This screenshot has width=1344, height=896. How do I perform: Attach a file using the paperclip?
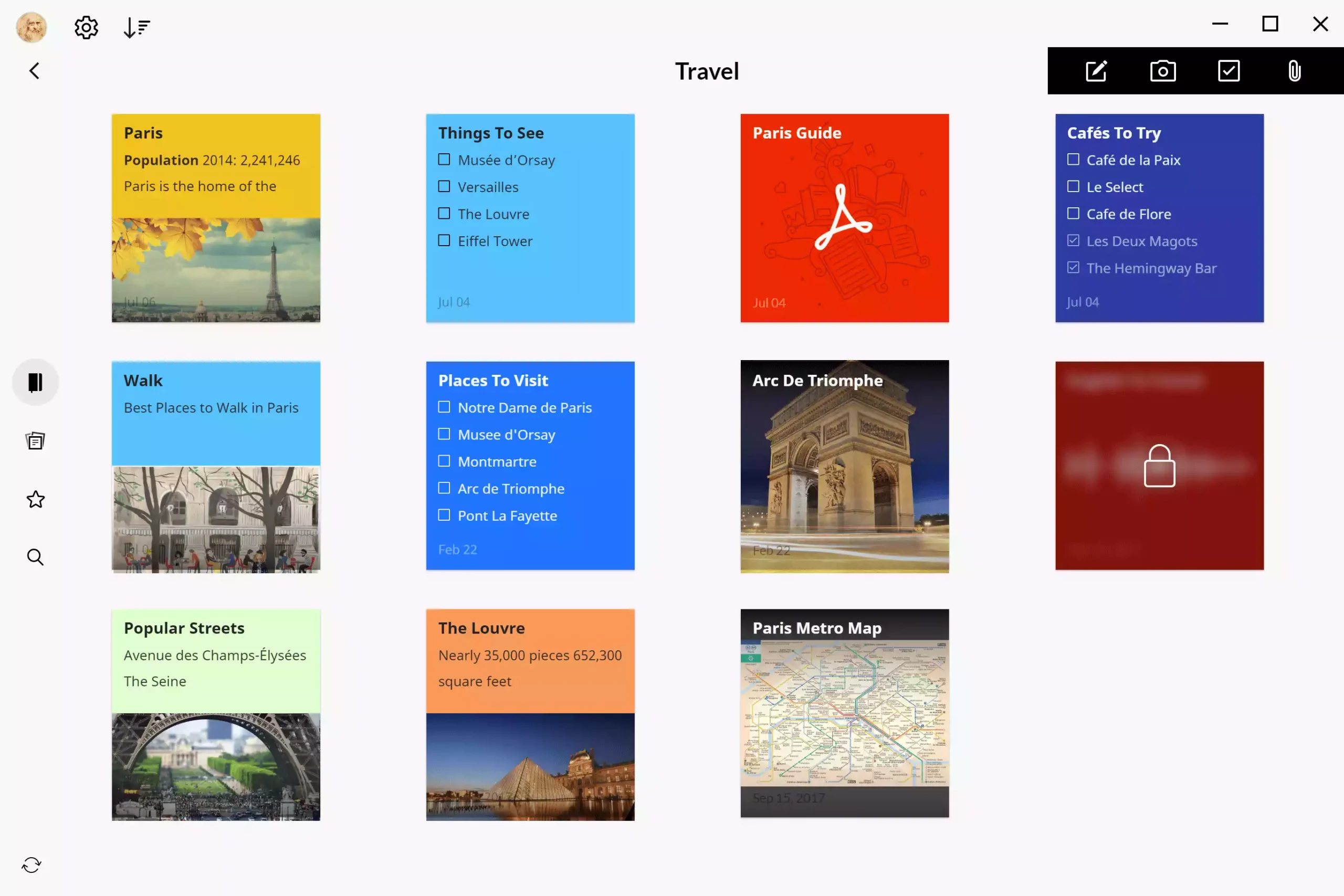point(1294,70)
